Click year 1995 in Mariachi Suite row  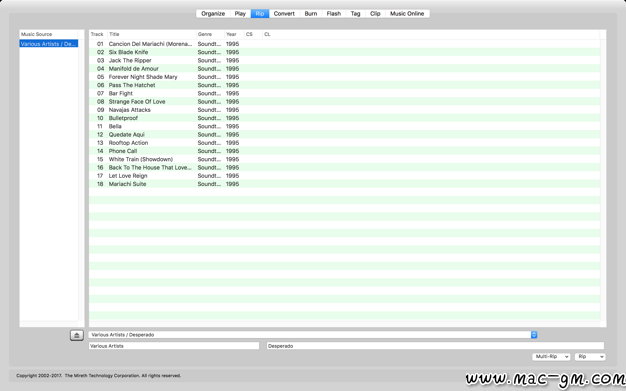[x=232, y=184]
